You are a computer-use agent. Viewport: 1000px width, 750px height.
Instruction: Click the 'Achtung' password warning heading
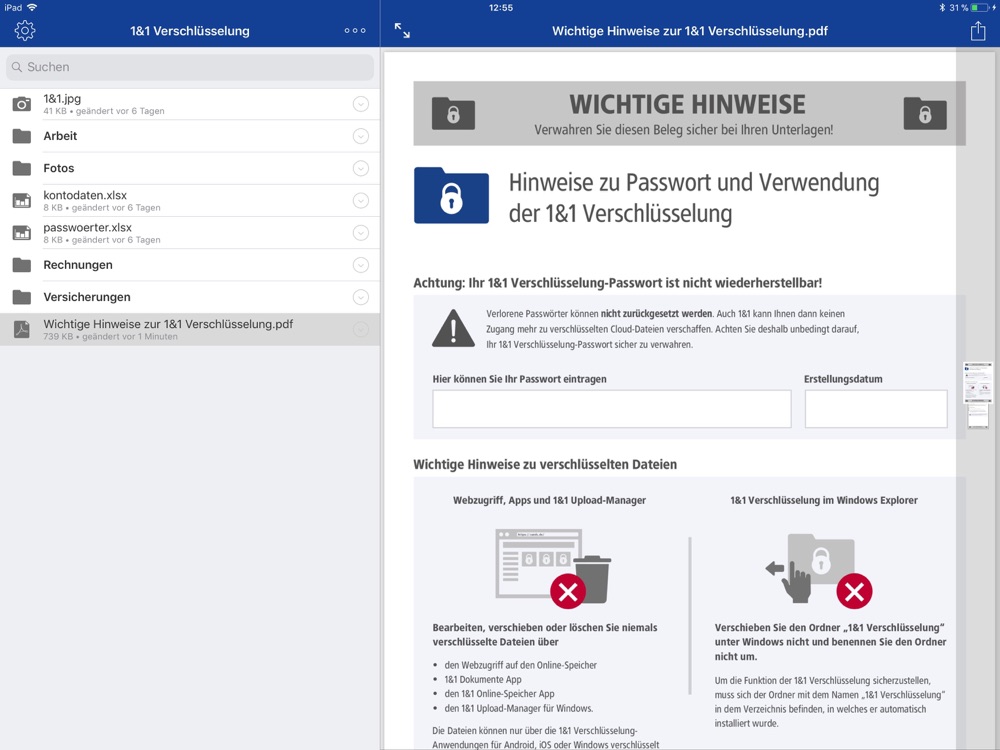pos(617,283)
